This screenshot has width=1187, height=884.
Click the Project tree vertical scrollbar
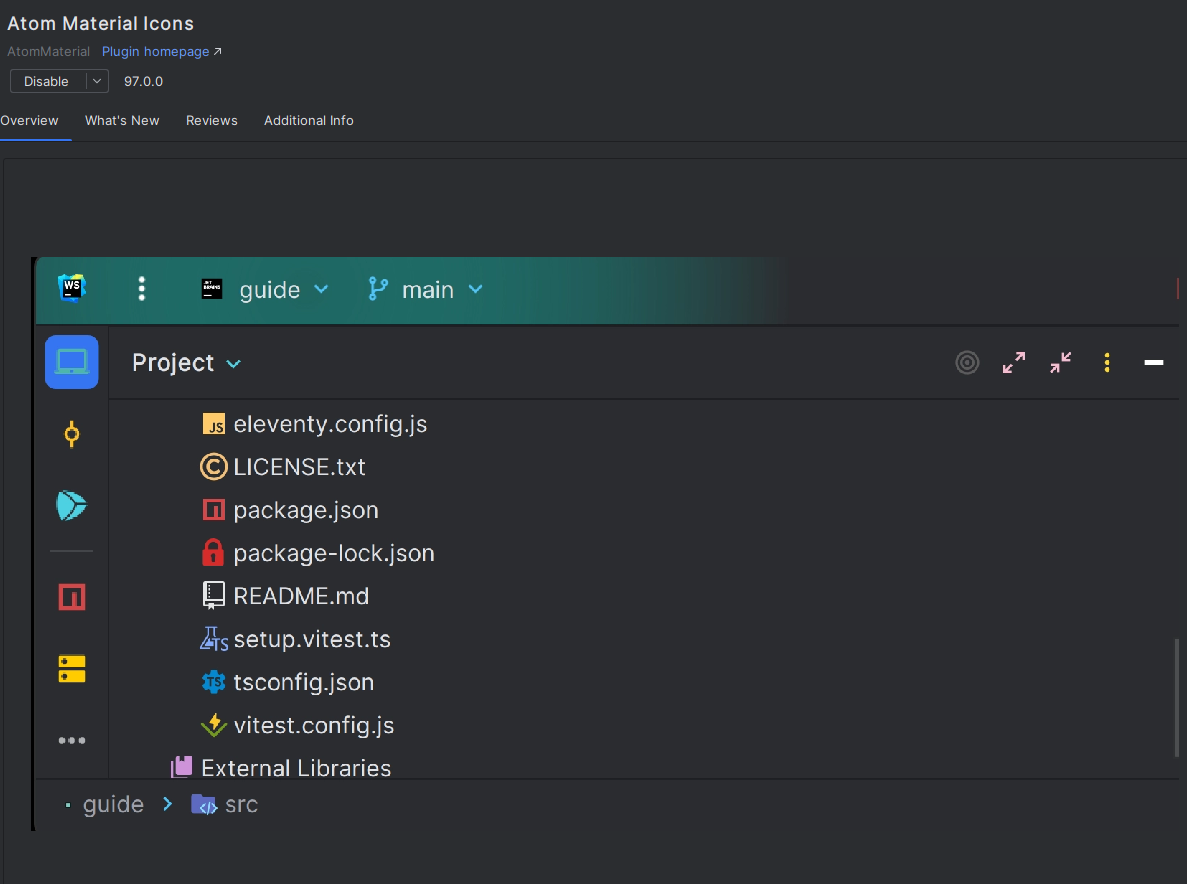[x=1177, y=697]
